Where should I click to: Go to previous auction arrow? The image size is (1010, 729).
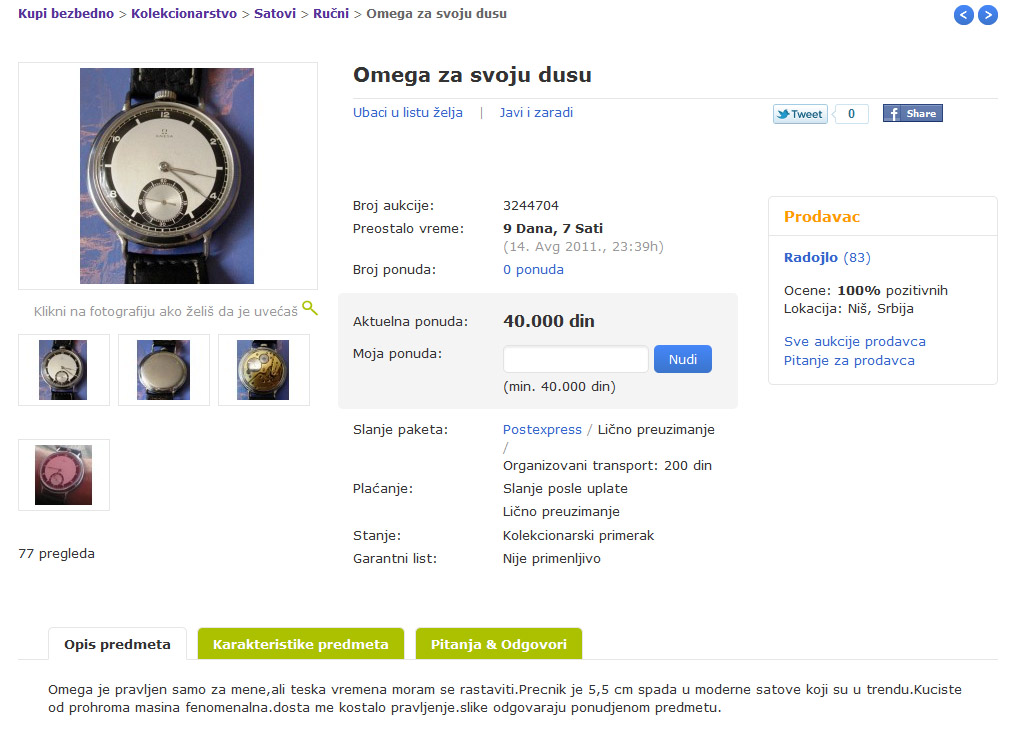963,15
